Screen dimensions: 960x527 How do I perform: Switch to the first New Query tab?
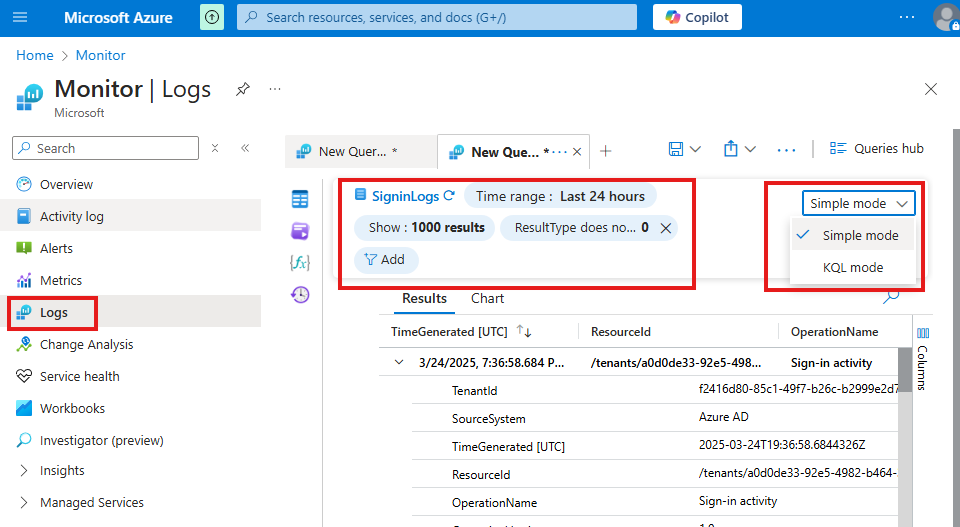click(x=360, y=152)
